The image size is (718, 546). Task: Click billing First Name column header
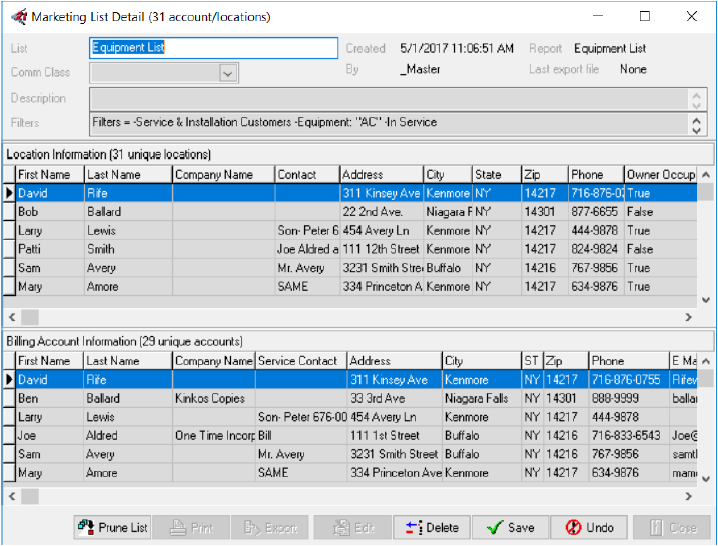click(49, 361)
